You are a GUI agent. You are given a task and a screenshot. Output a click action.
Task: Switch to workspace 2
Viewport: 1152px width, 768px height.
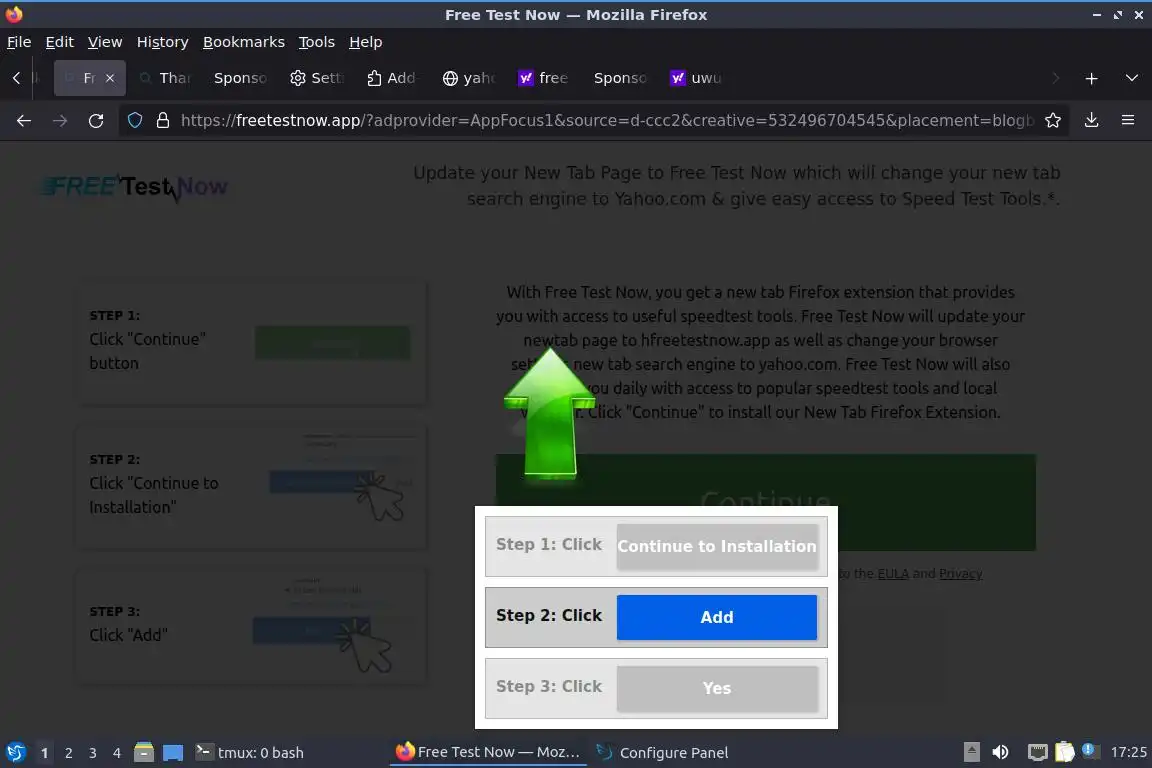tap(68, 753)
